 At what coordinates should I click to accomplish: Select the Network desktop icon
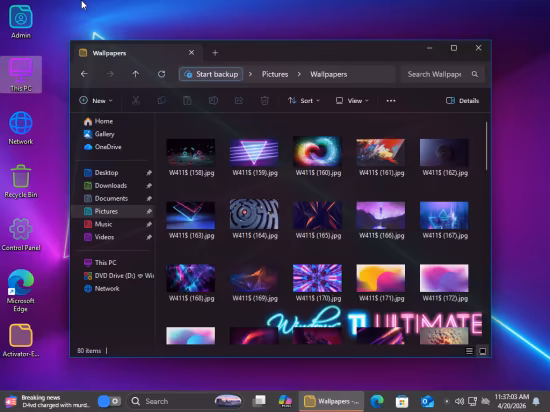(21, 128)
